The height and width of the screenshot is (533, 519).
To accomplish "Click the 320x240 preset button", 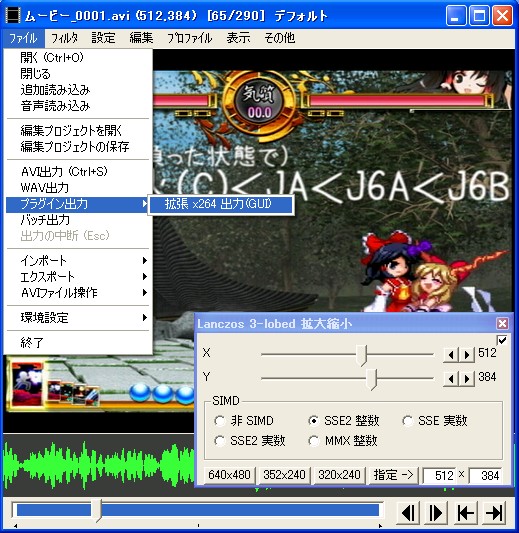I will (x=339, y=475).
